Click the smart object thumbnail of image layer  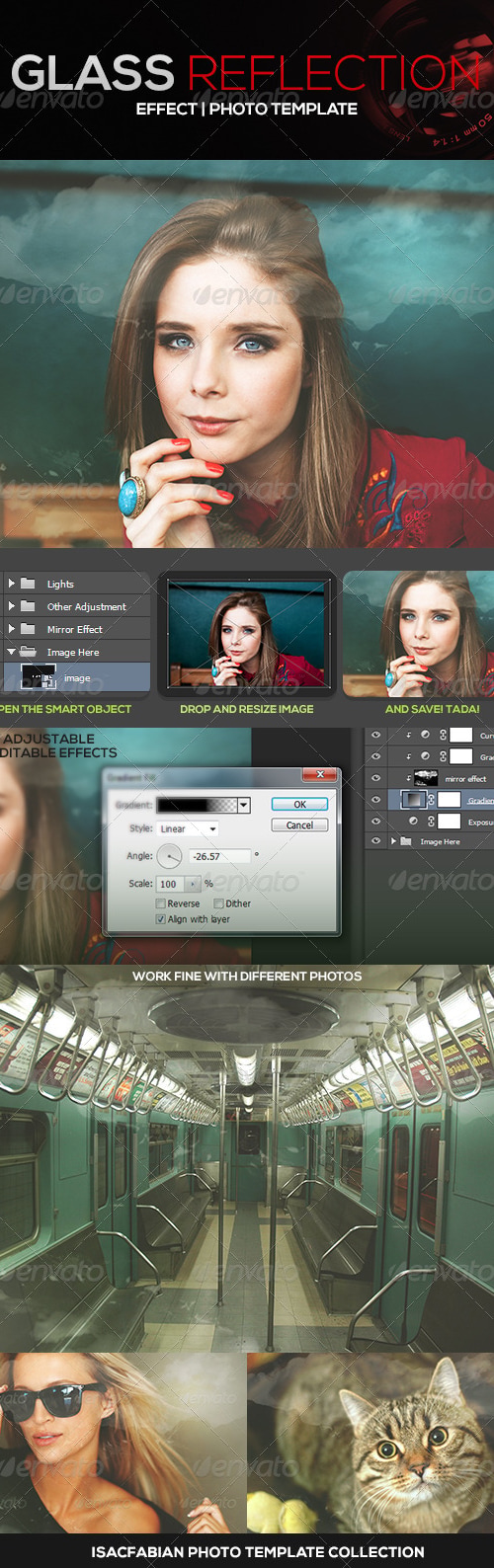coord(39,677)
